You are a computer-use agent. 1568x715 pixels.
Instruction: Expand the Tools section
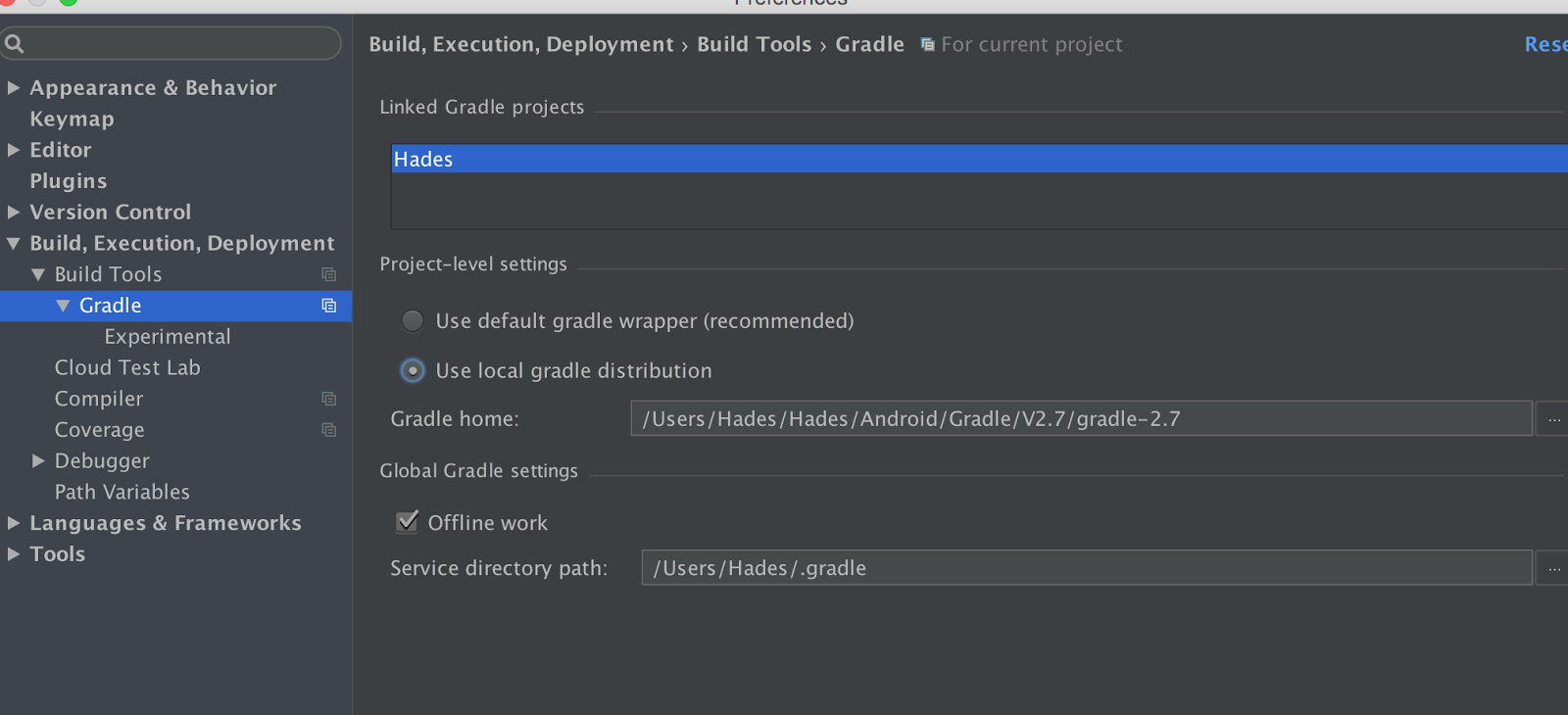[14, 553]
